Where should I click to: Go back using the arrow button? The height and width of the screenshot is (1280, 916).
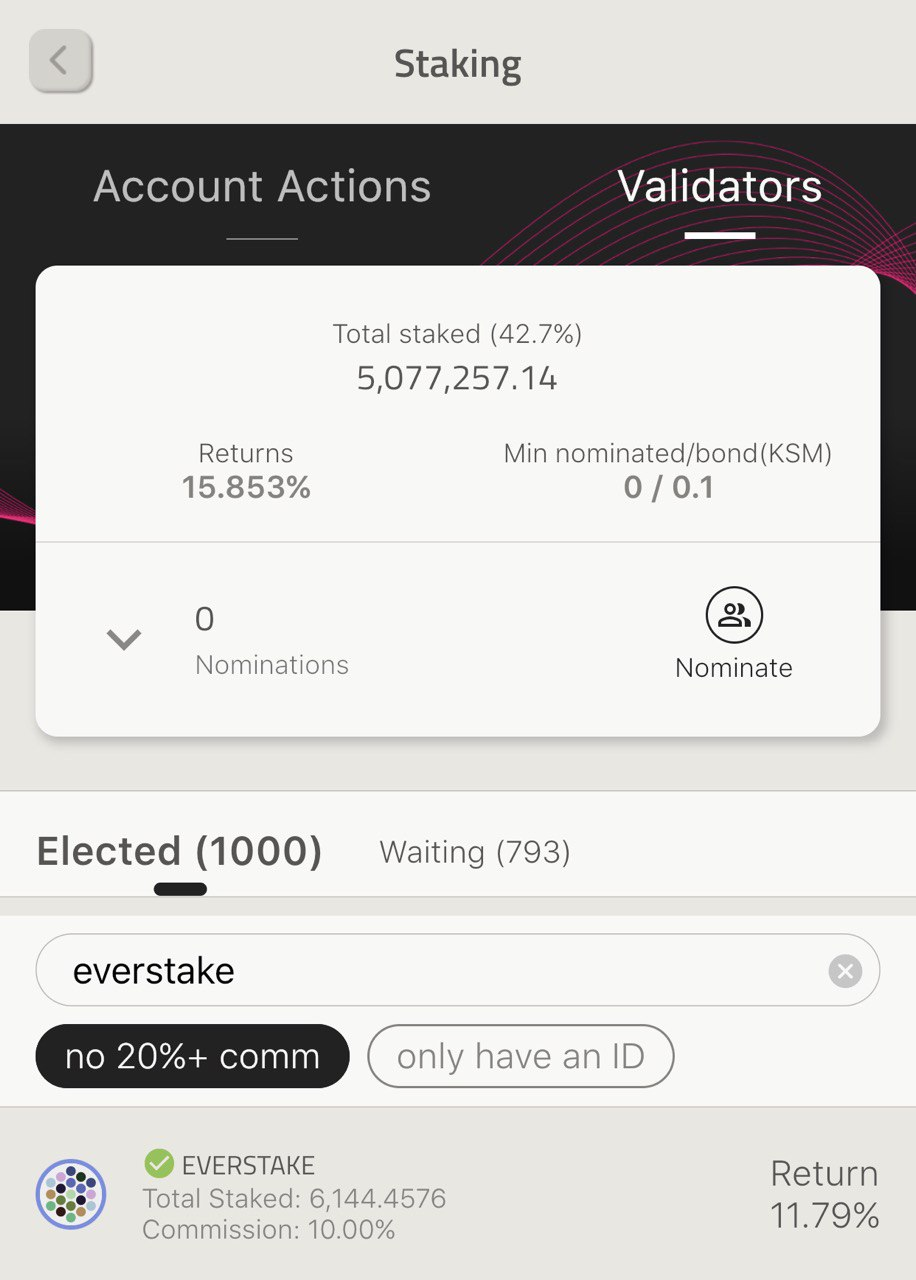[x=61, y=60]
